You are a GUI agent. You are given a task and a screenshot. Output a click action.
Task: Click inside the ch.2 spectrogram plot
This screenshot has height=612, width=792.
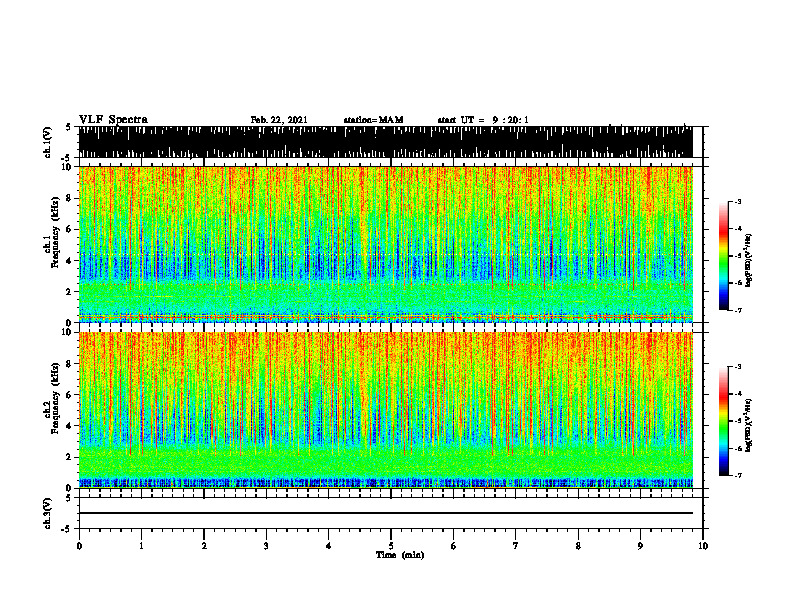(385, 410)
